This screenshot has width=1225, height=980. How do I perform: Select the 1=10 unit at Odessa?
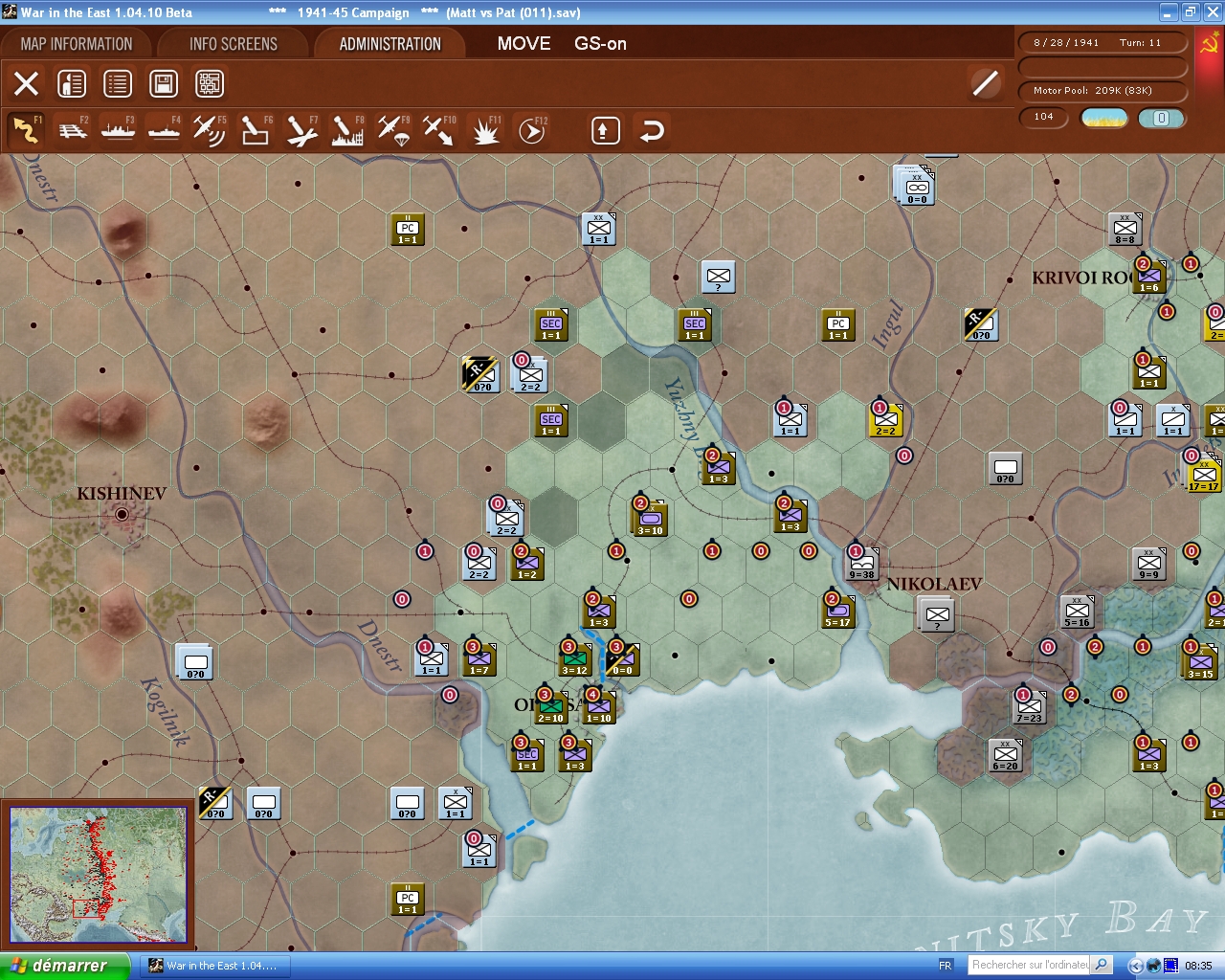point(599,706)
